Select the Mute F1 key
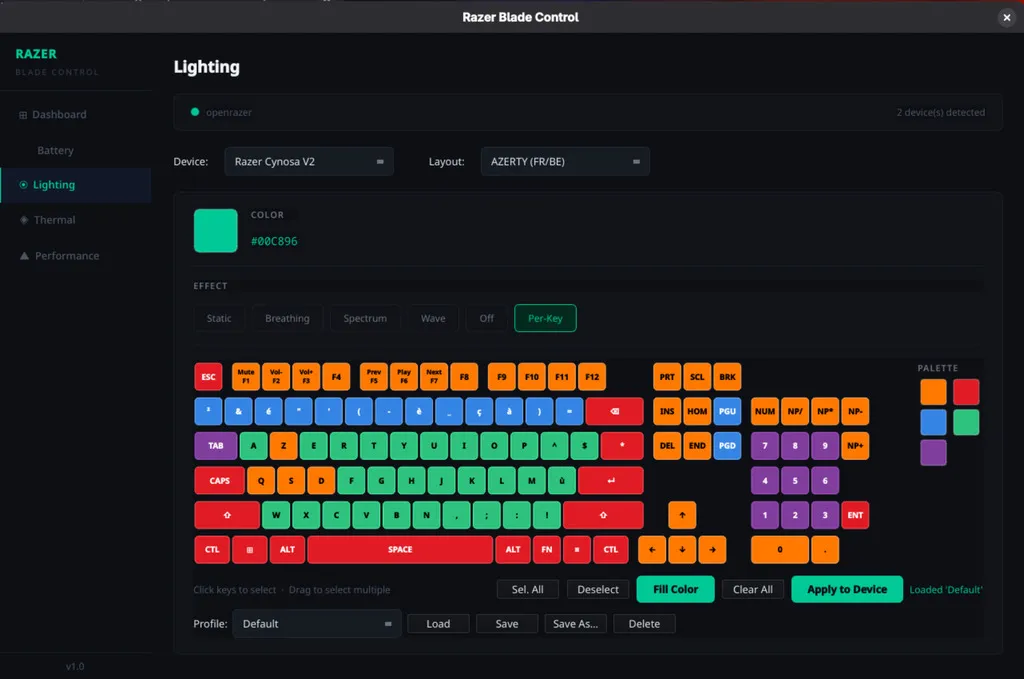Screen dimensions: 1024x679 click(x=246, y=377)
